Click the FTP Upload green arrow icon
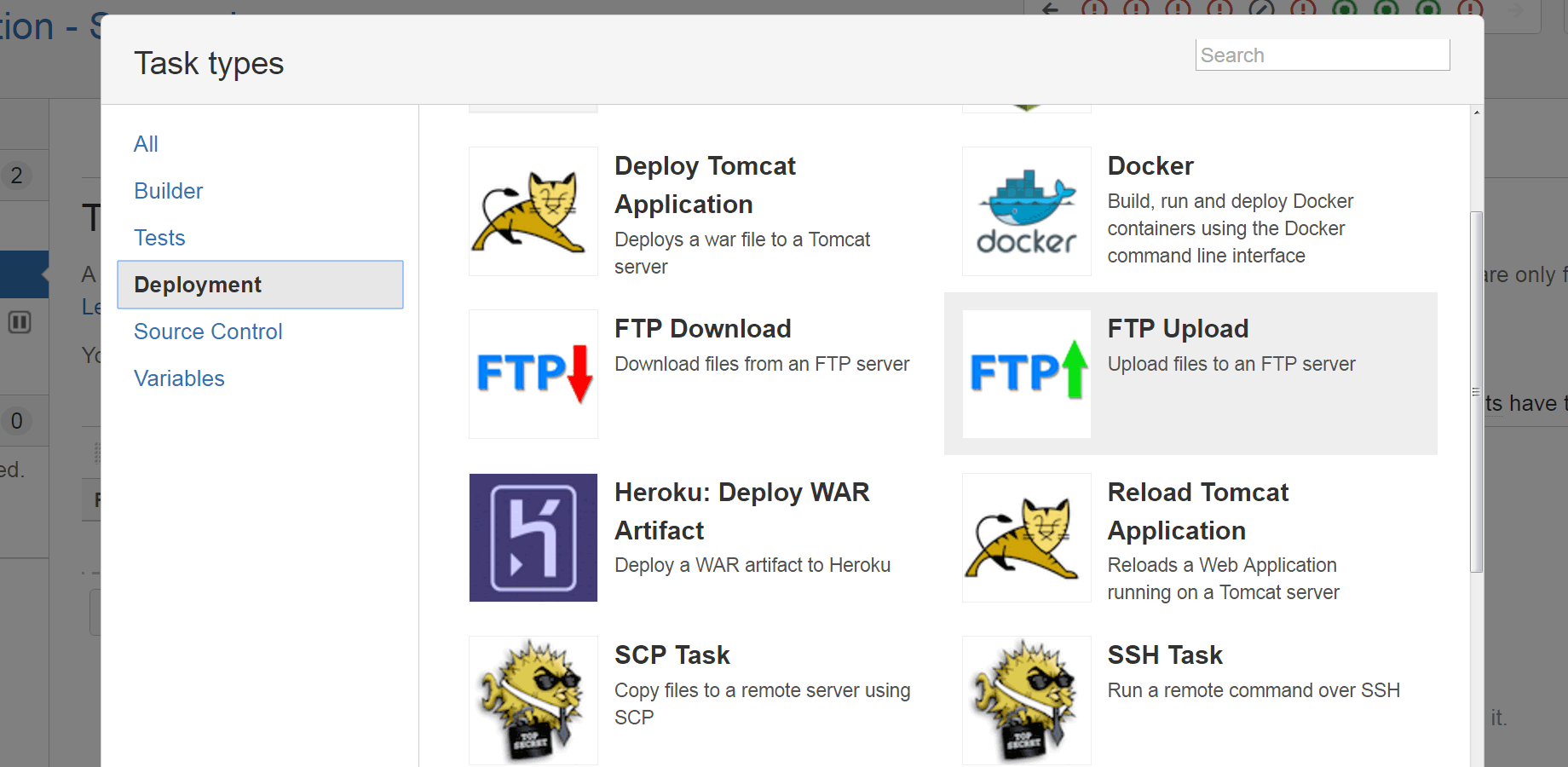The image size is (1568, 767). coord(1027,374)
